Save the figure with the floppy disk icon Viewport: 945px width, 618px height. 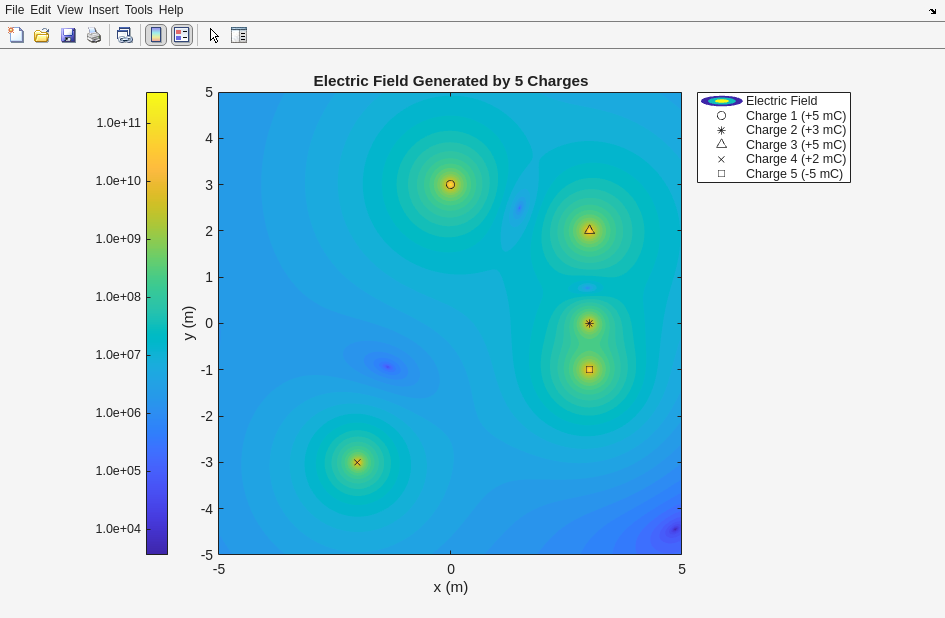(68, 35)
